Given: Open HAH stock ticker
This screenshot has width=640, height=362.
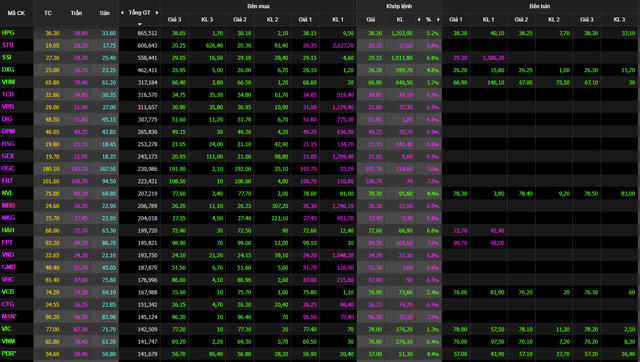Looking at the screenshot, I should click(x=8, y=230).
